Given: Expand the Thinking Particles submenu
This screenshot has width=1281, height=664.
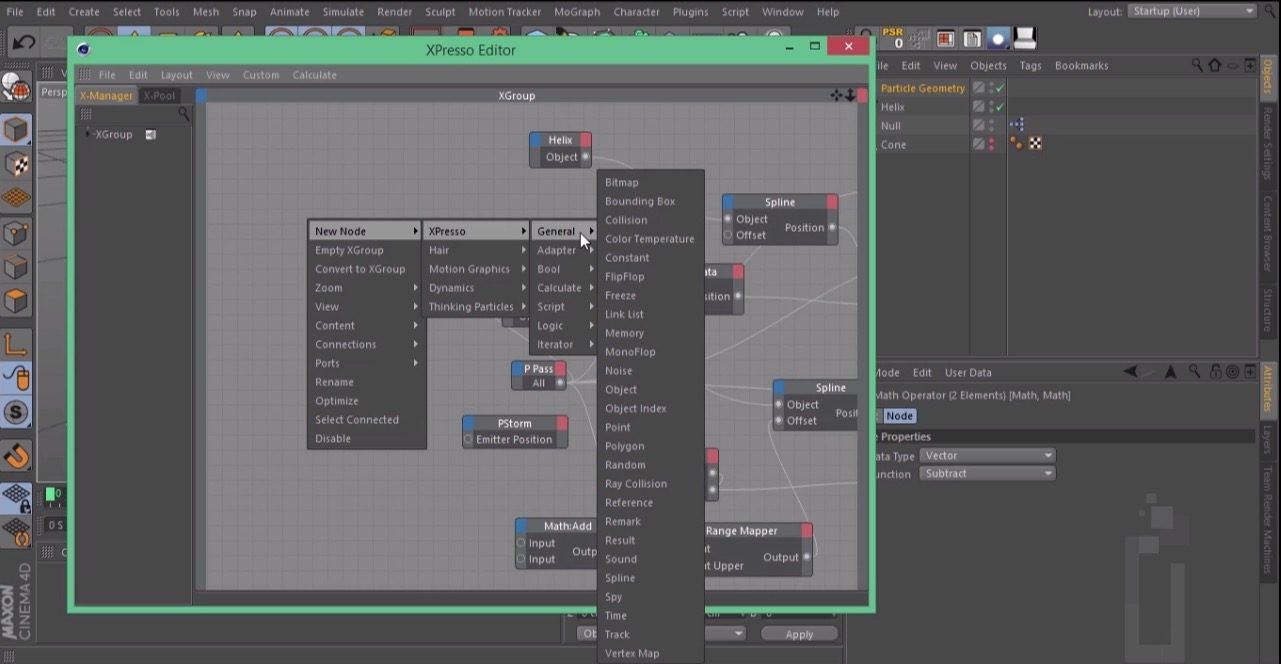Looking at the screenshot, I should click(x=476, y=307).
